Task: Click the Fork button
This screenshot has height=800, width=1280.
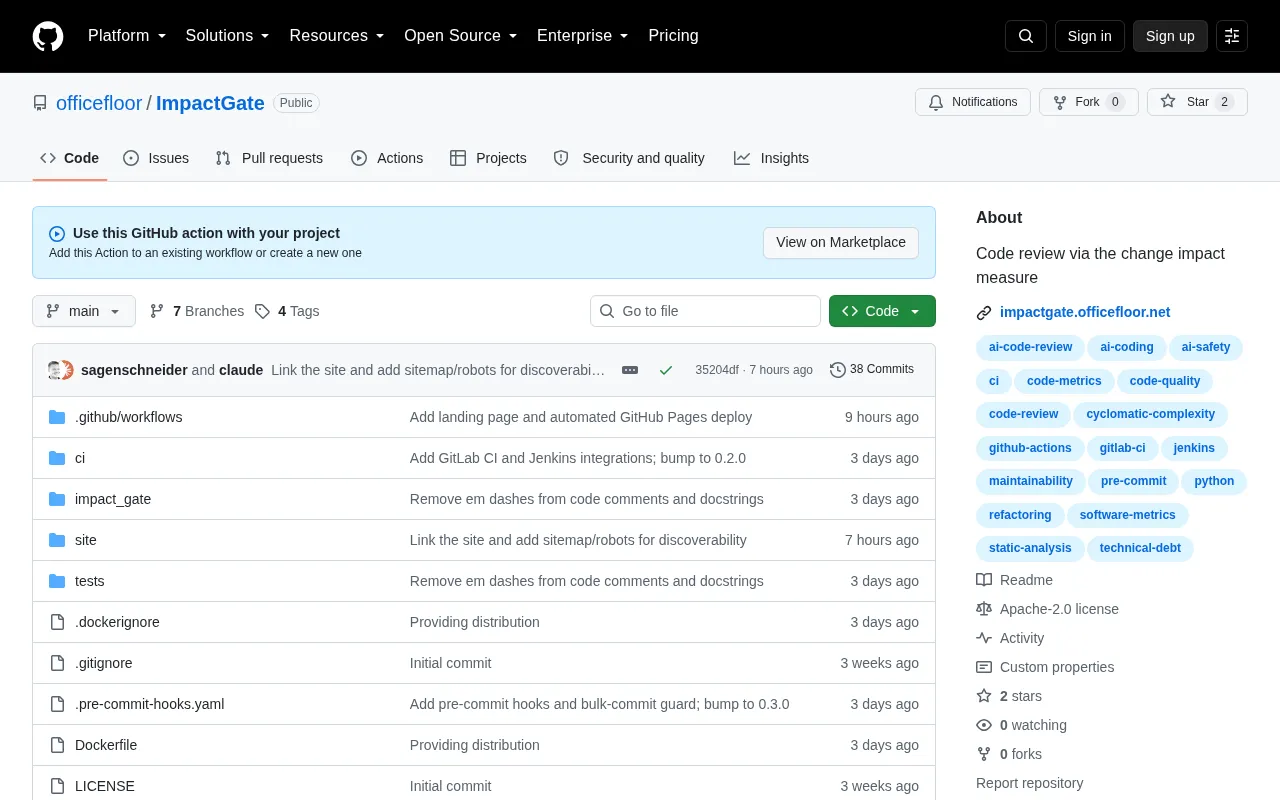Action: (1088, 102)
